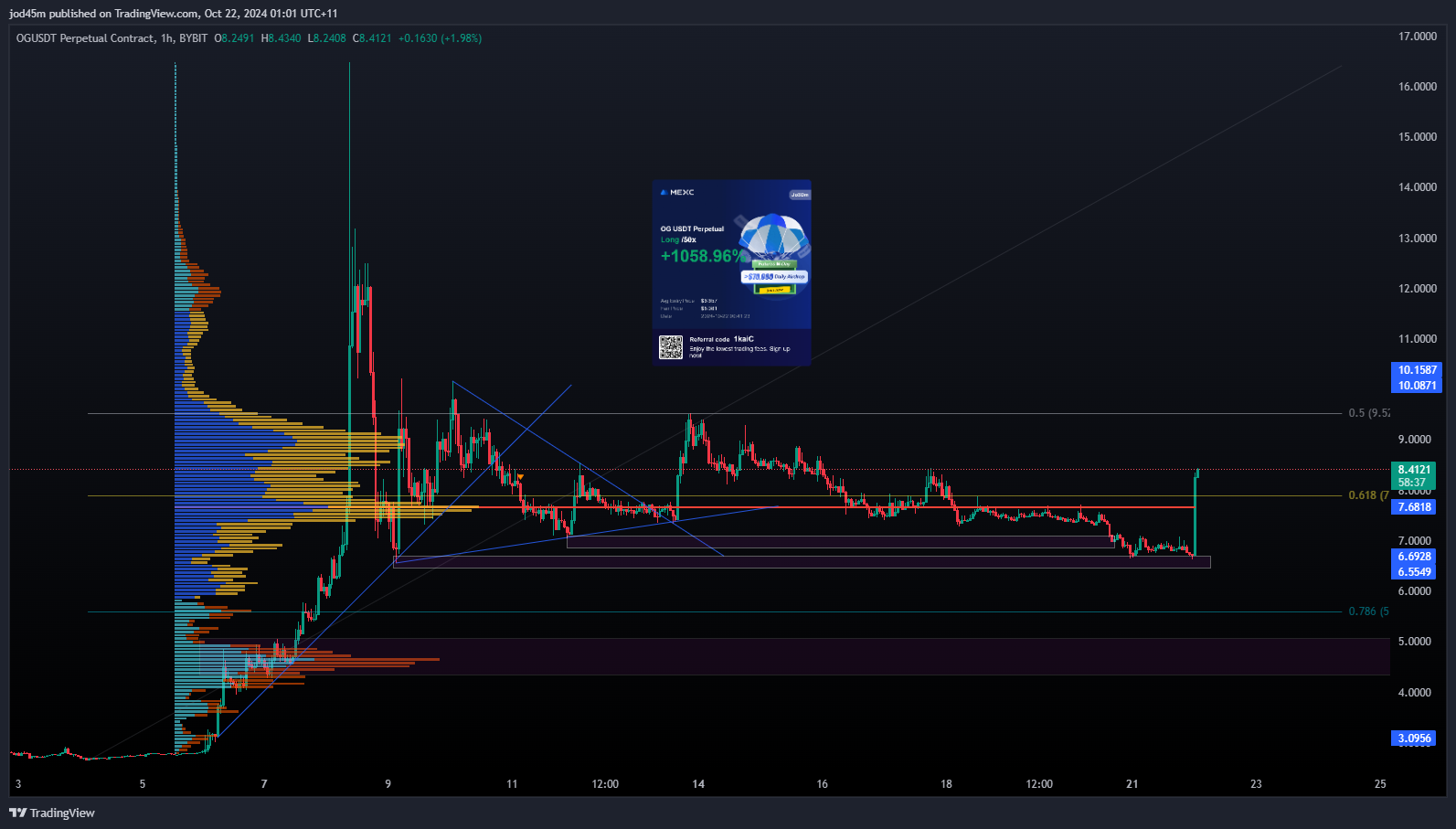Click date 16 on the time axis
The width and height of the screenshot is (1456, 829).
click(x=823, y=784)
